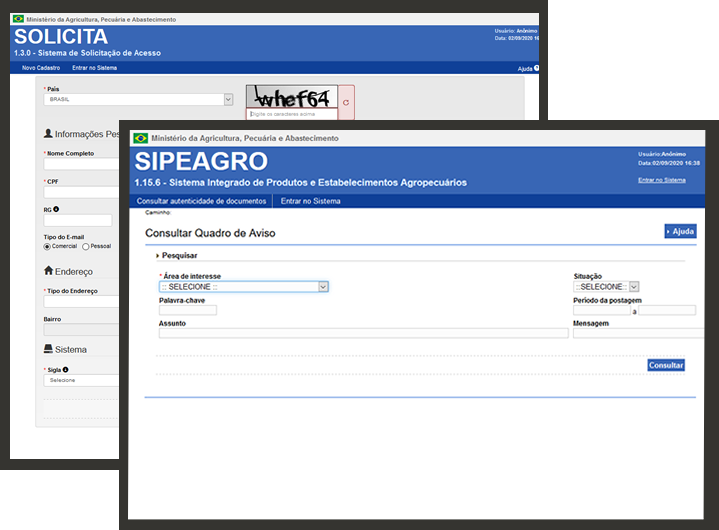719x530 pixels.
Task: Collapse the Pesquisar section
Action: (x=177, y=255)
